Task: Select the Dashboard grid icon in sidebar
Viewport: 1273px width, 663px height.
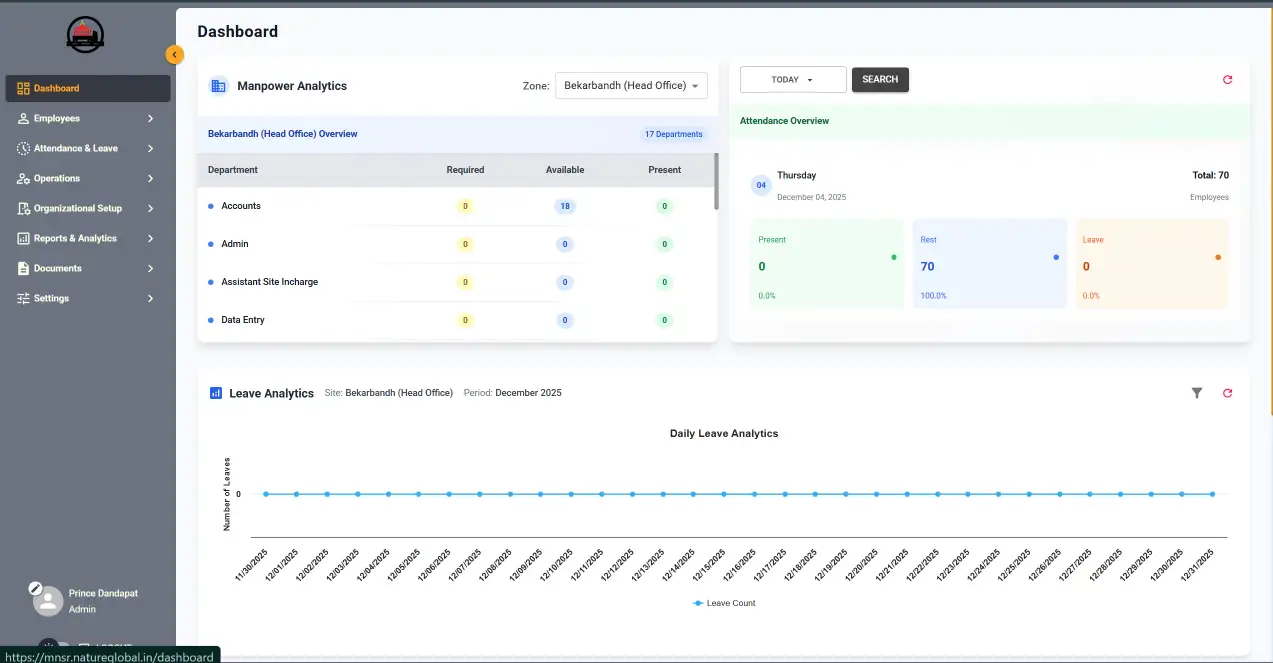Action: [x=22, y=87]
